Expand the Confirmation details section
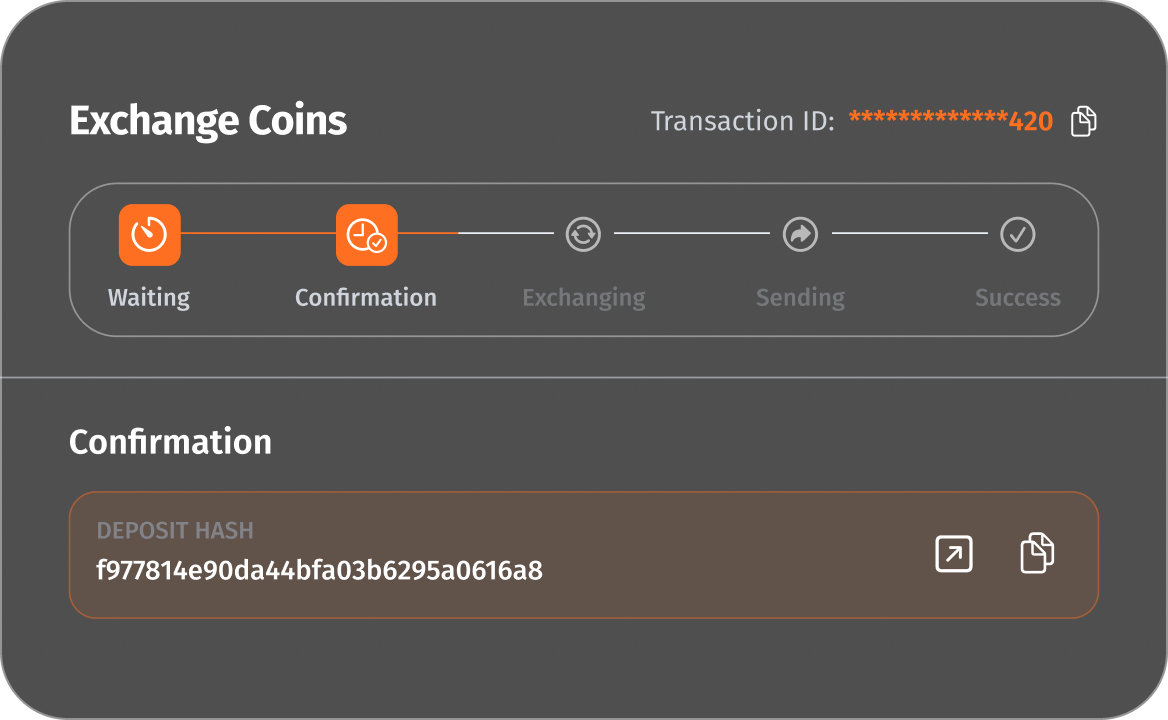The image size is (1168, 720). [x=170, y=441]
